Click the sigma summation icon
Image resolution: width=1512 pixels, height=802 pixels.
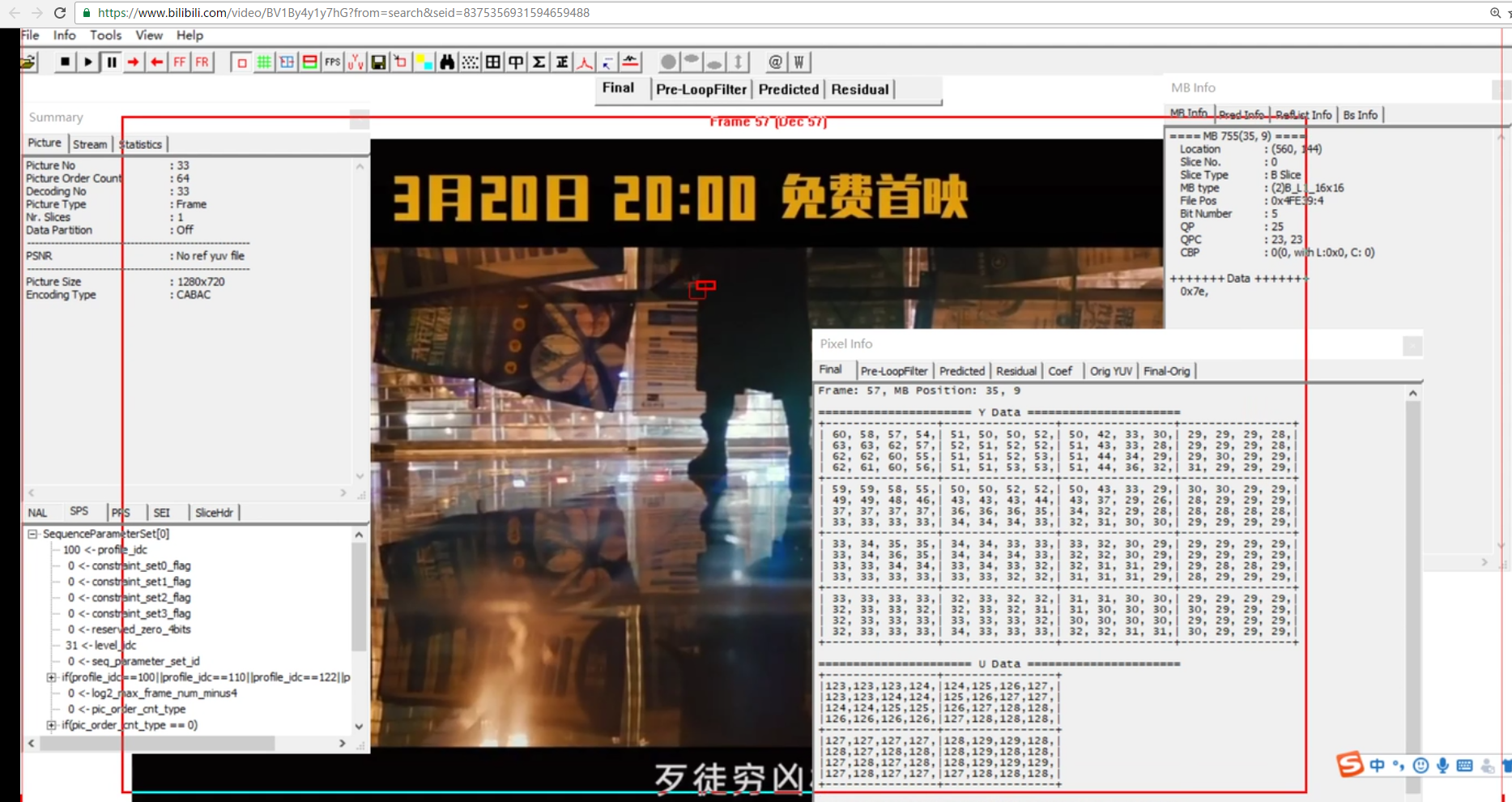point(539,62)
